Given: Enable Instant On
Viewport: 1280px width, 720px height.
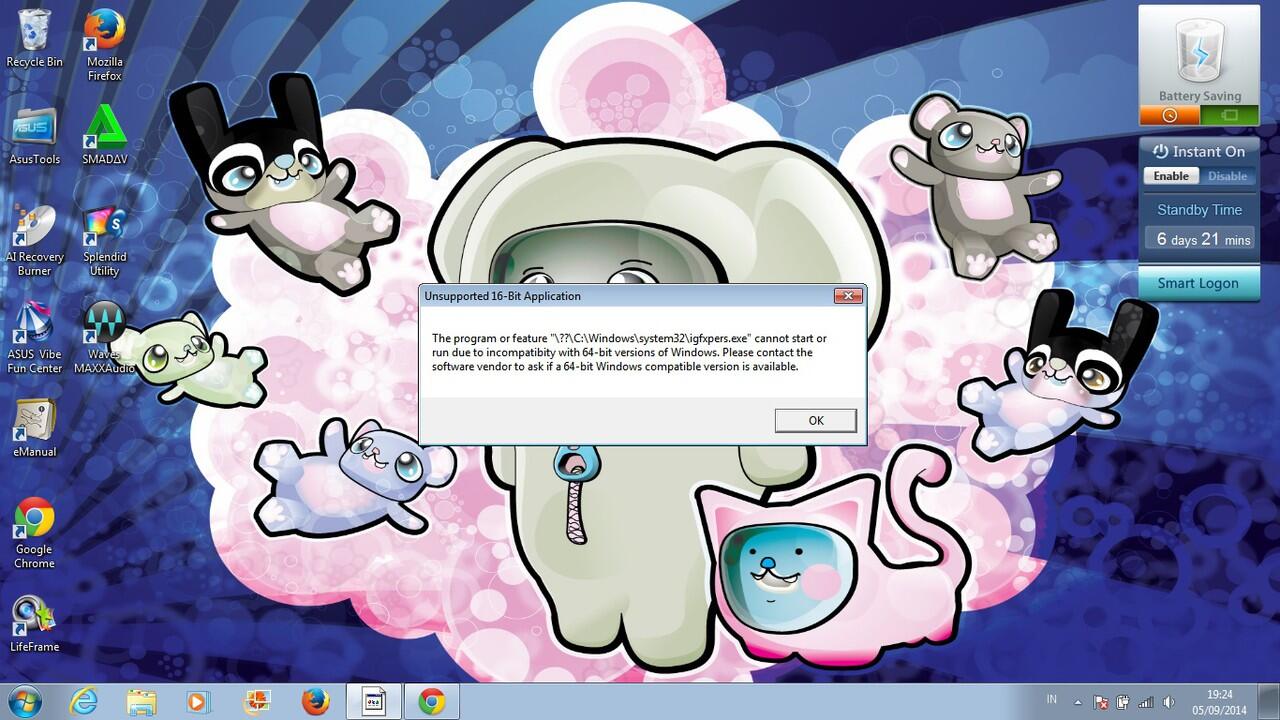Looking at the screenshot, I should (x=1171, y=176).
